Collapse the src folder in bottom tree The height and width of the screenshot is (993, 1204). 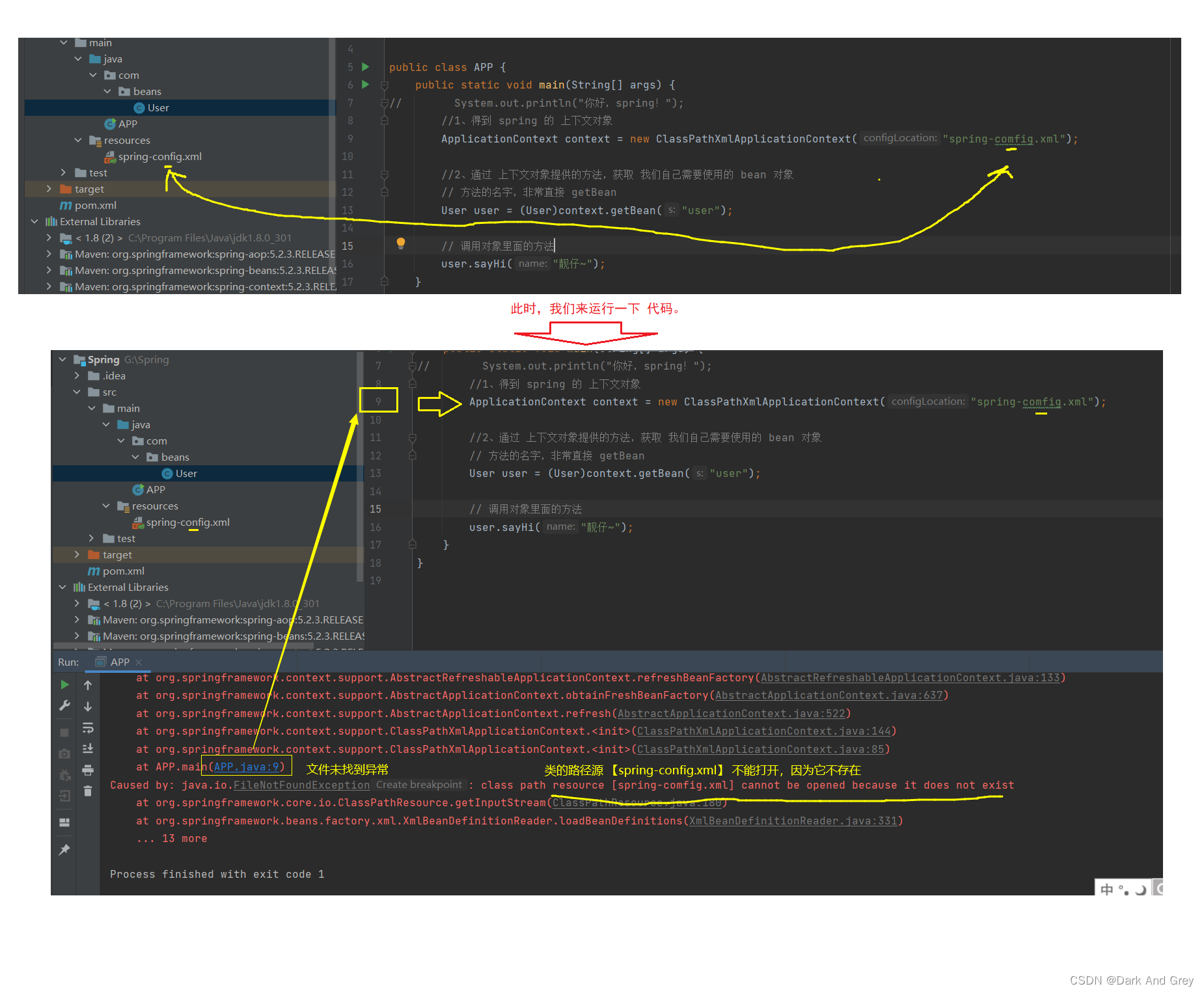click(77, 392)
